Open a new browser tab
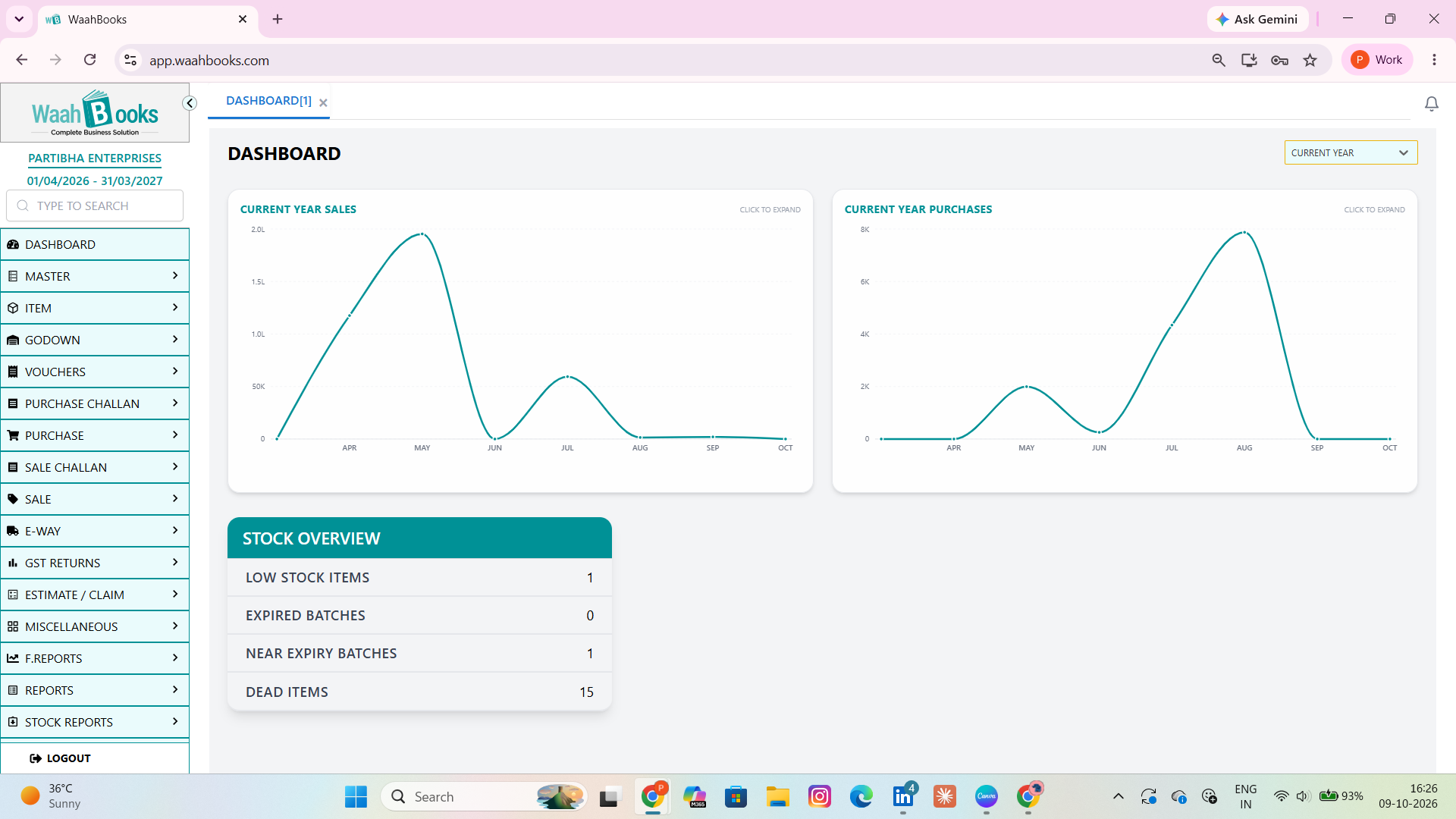Viewport: 1456px width, 819px height. pyautogui.click(x=278, y=19)
